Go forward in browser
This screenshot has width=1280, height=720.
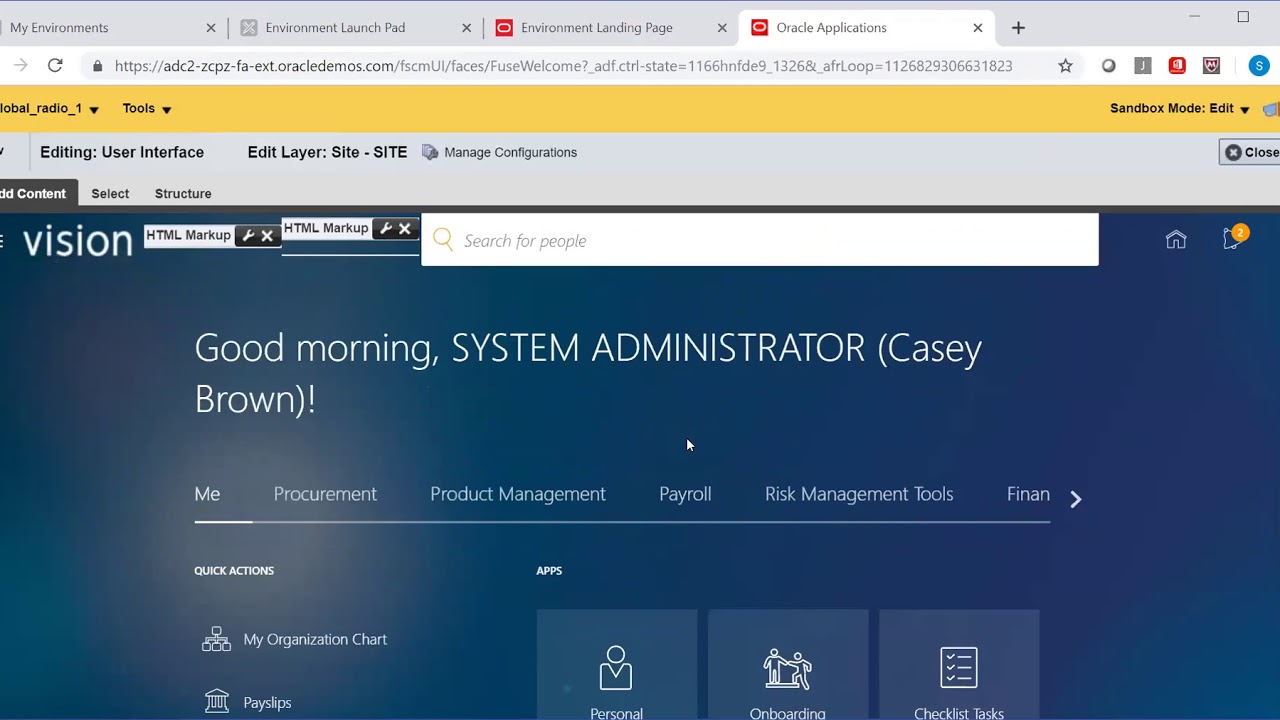[x=20, y=66]
